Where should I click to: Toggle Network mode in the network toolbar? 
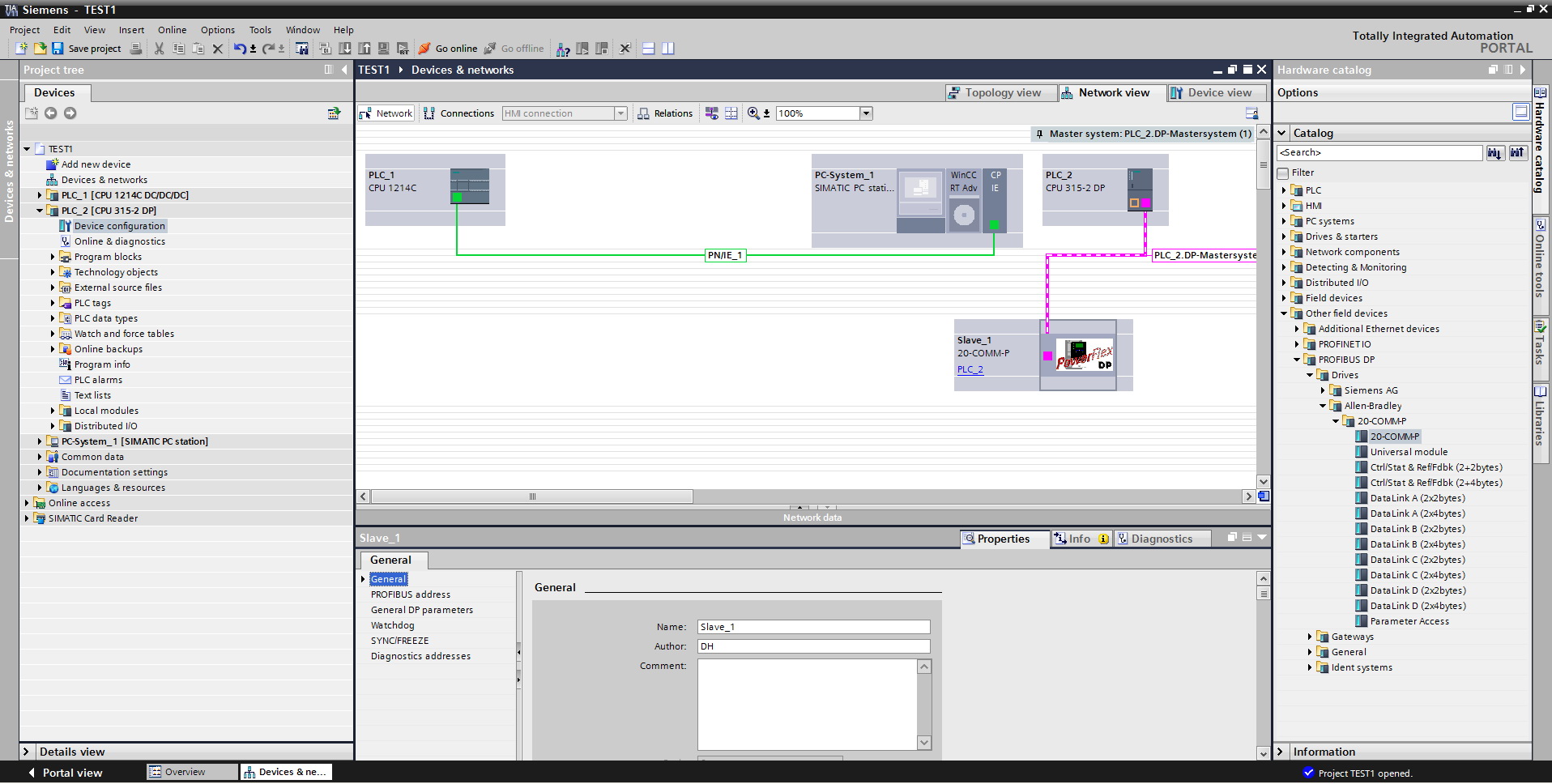[x=386, y=113]
